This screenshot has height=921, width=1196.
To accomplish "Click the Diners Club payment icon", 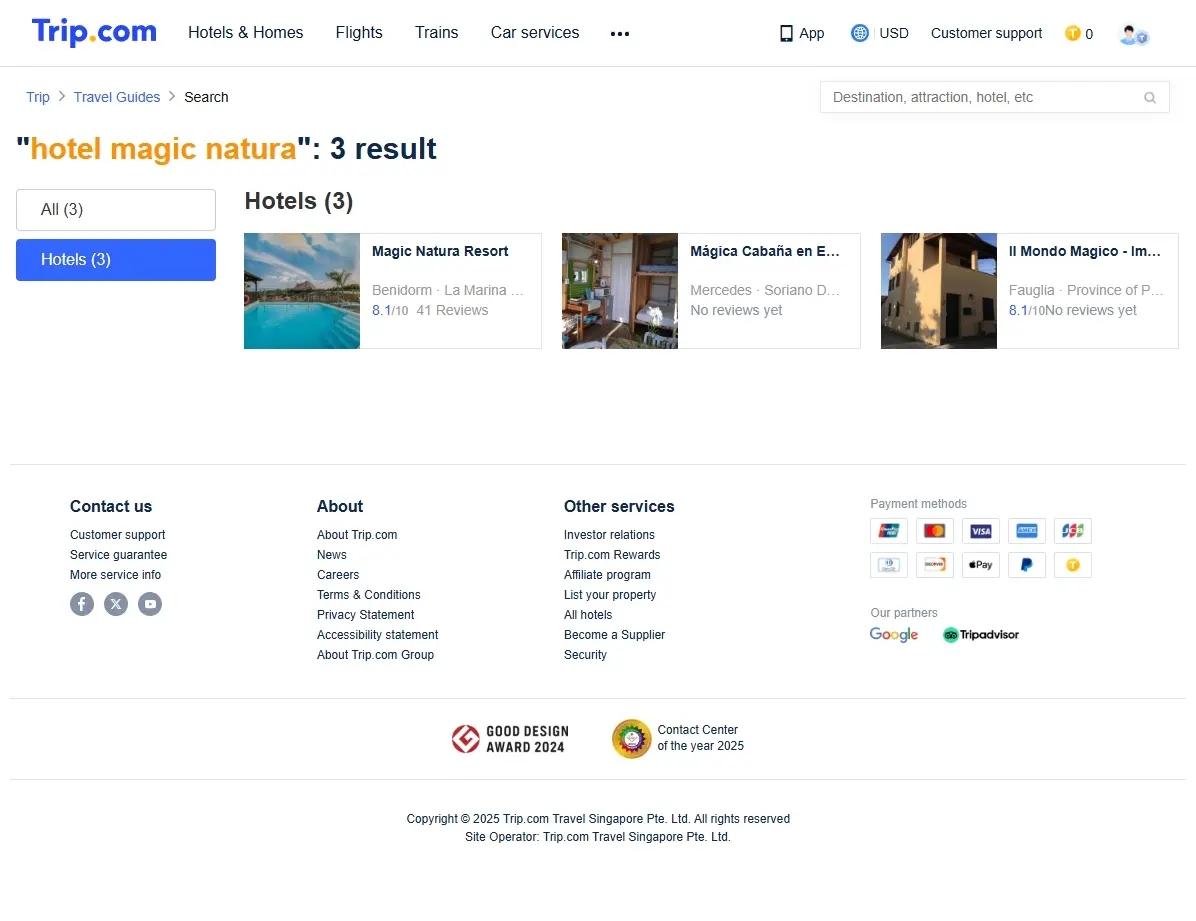I will tap(889, 565).
